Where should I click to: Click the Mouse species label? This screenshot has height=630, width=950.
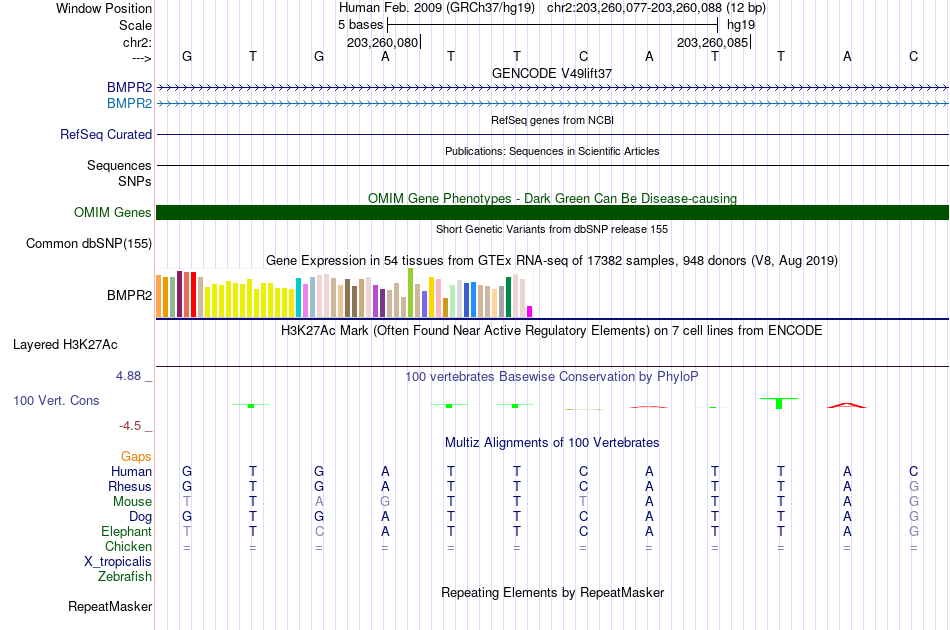point(132,502)
